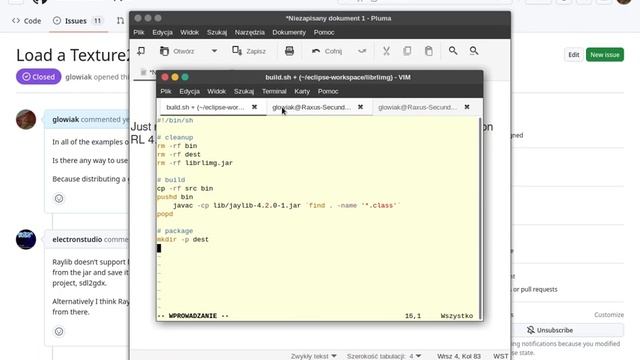Open the Zwykły tekst syntax dropdown in Pluma
Image resolution: width=640 pixels, height=360 pixels.
314,356
